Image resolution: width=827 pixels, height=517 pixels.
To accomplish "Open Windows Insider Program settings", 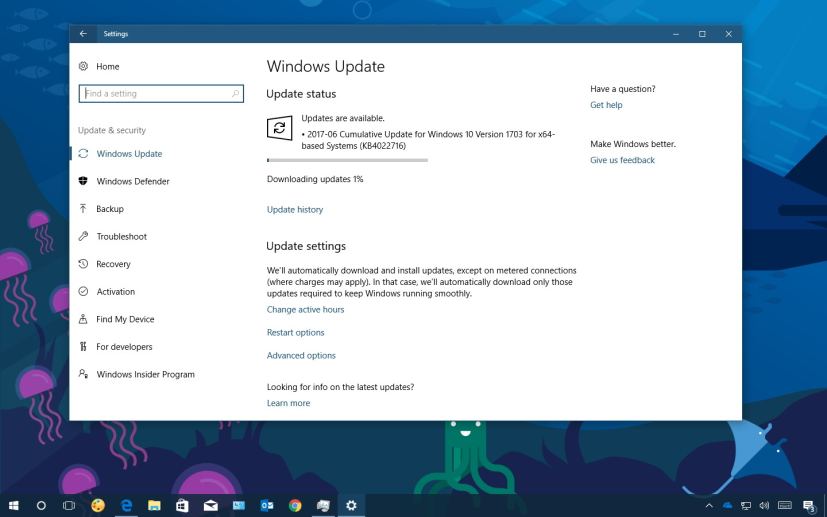I will click(146, 374).
